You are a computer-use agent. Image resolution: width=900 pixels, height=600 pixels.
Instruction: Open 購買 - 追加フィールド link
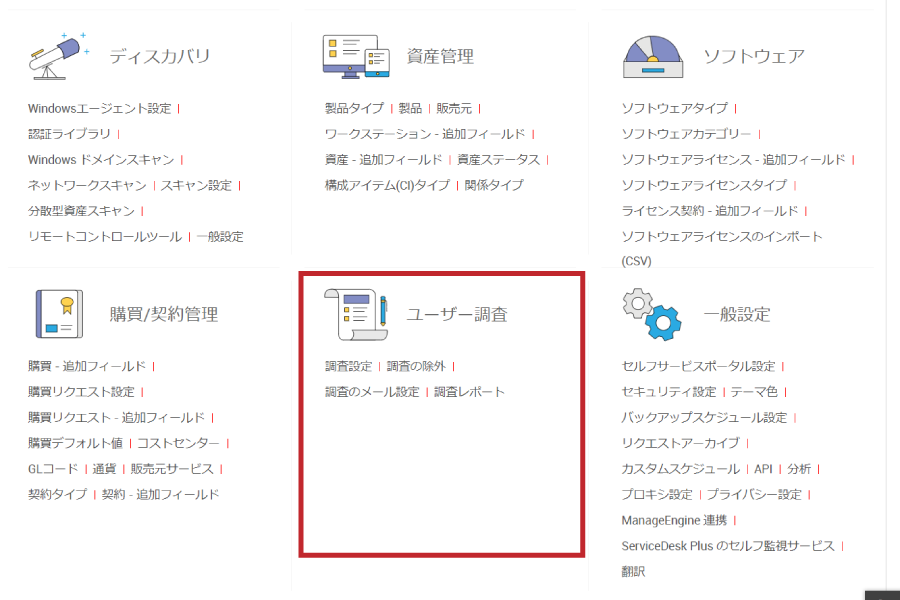[x=87, y=366]
